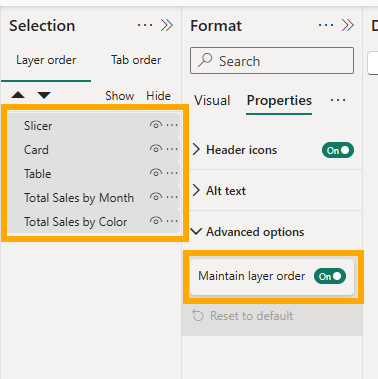Click the Maintain layer order label

(252, 276)
